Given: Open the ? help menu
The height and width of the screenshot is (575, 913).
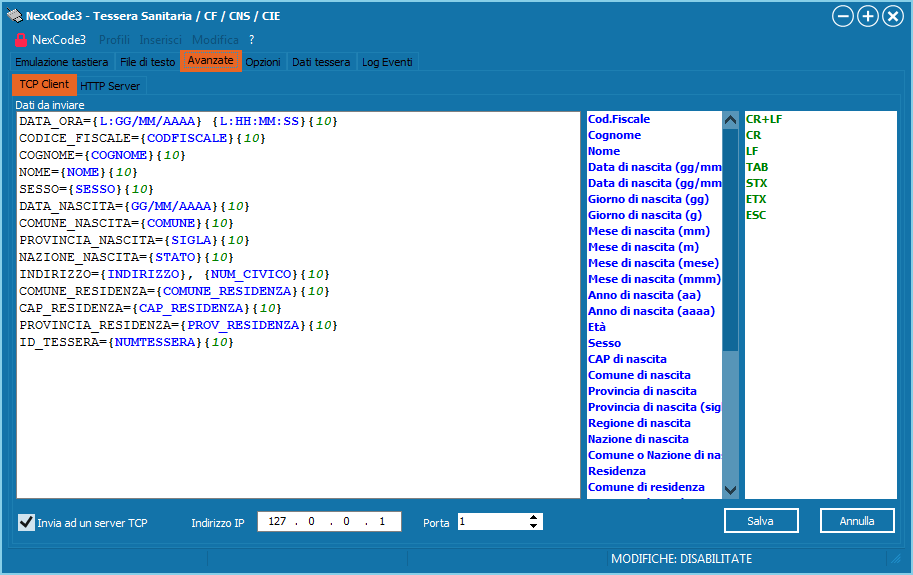Looking at the screenshot, I should coord(251,40).
